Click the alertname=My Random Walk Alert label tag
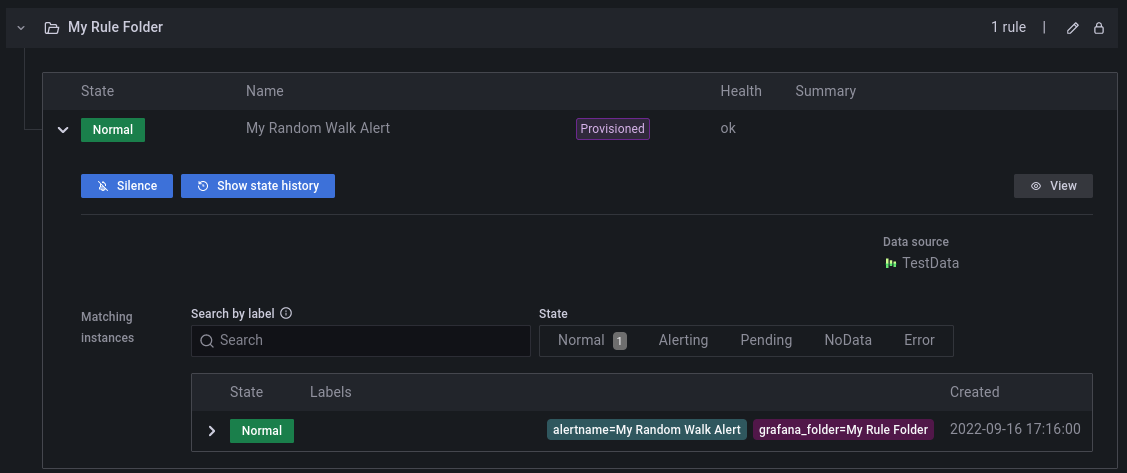Viewport: 1127px width, 473px height. click(646, 430)
